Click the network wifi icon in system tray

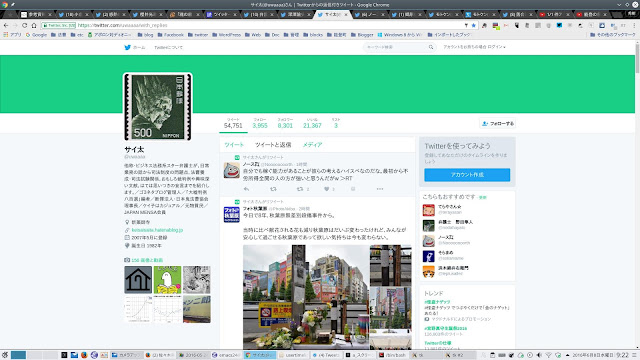549,355
